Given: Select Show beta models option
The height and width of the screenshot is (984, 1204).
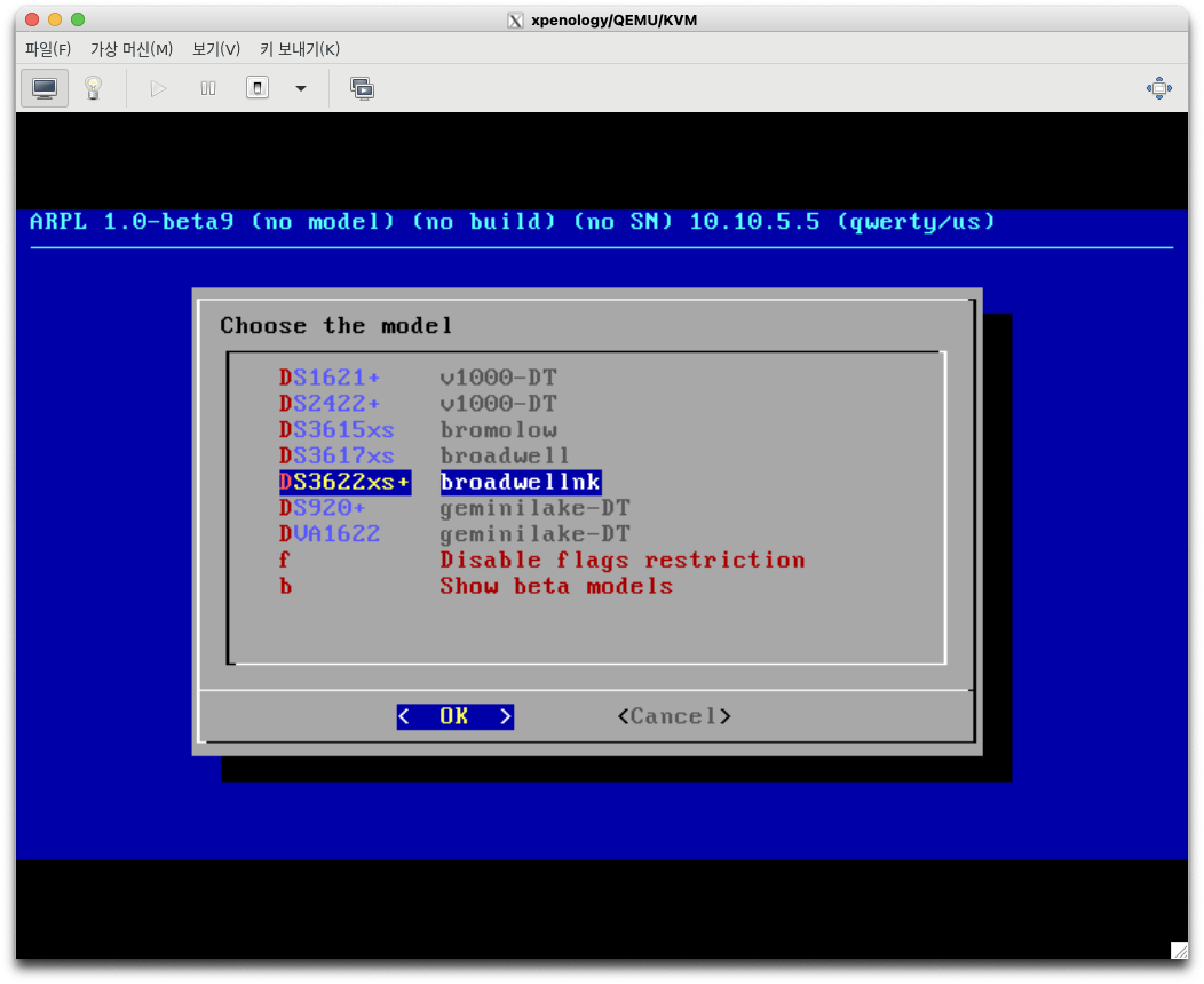Looking at the screenshot, I should [x=556, y=586].
